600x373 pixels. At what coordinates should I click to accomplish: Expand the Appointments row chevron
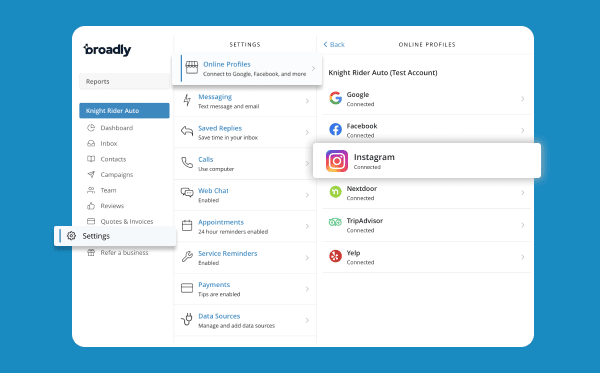point(307,226)
